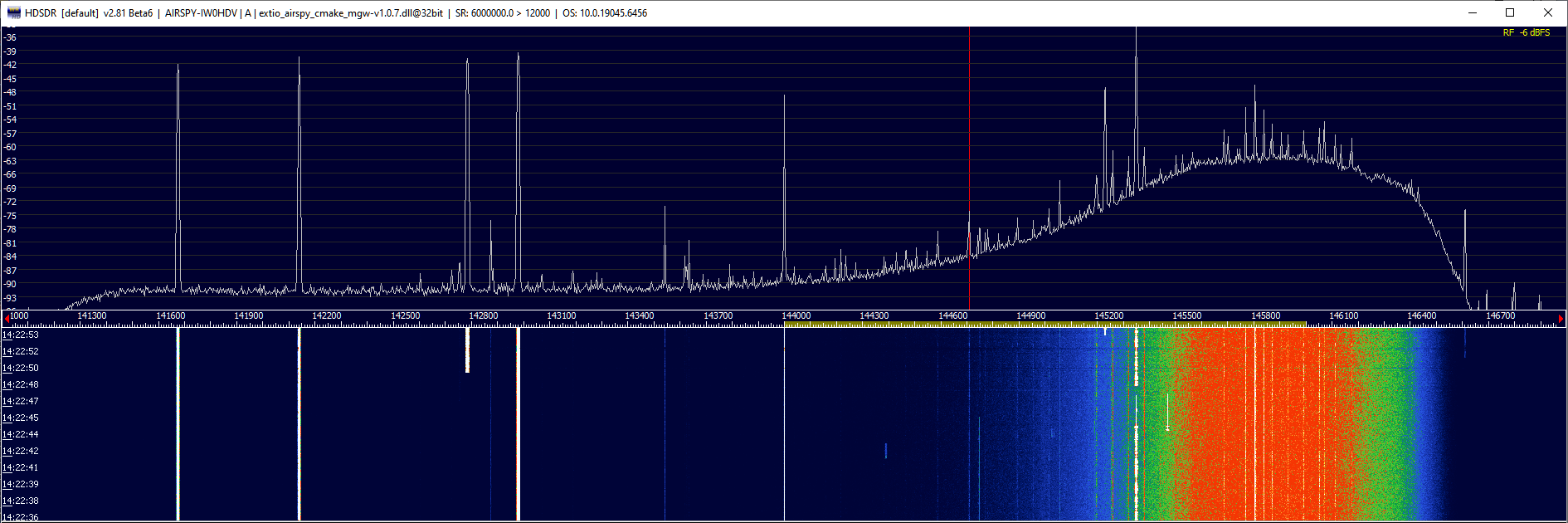1568x523 pixels.
Task: Click the 14:22:36 waterfall timestamp
Action: (21, 517)
